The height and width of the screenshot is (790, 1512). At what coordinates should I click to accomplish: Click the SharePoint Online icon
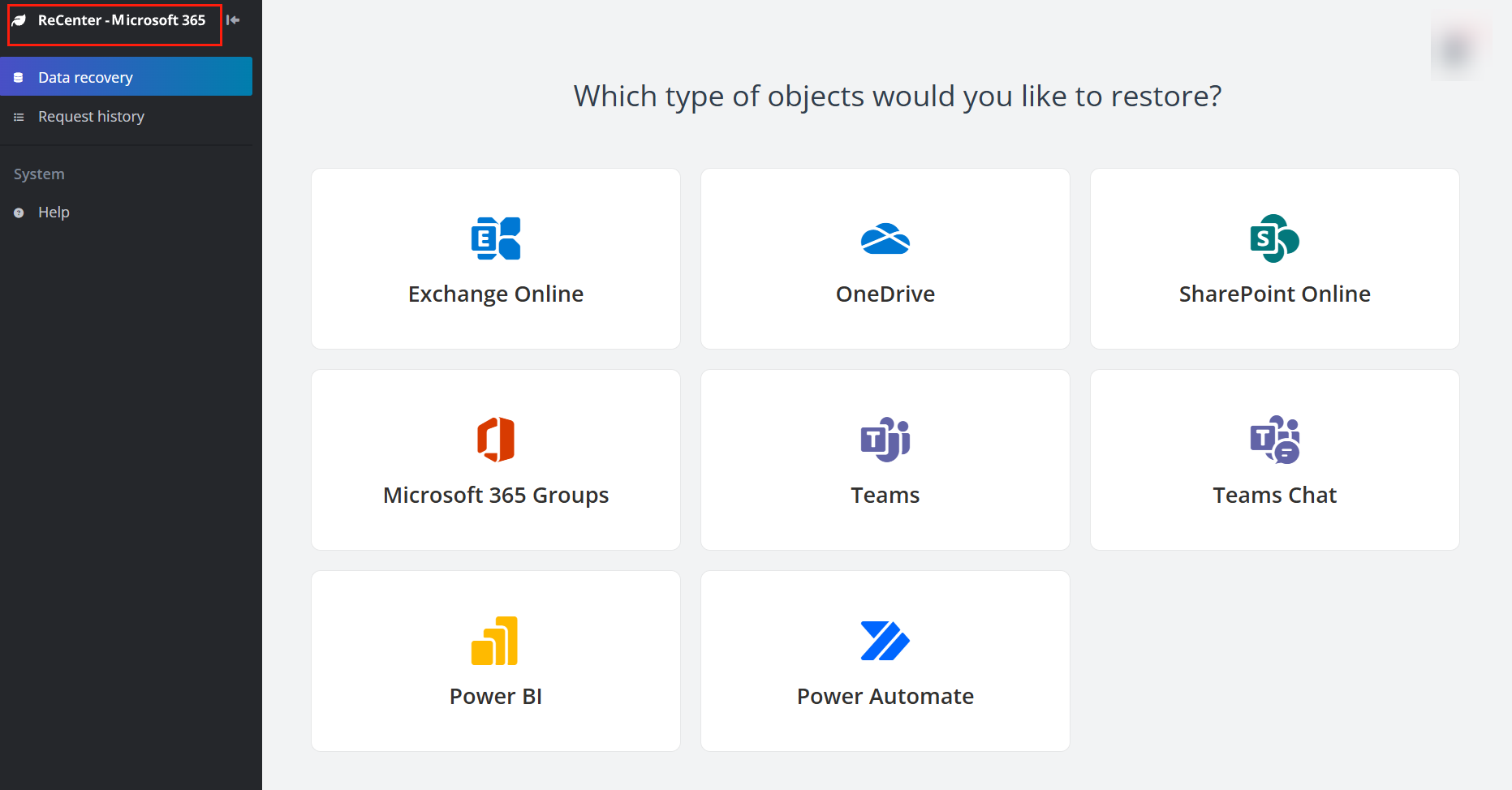tap(1274, 238)
